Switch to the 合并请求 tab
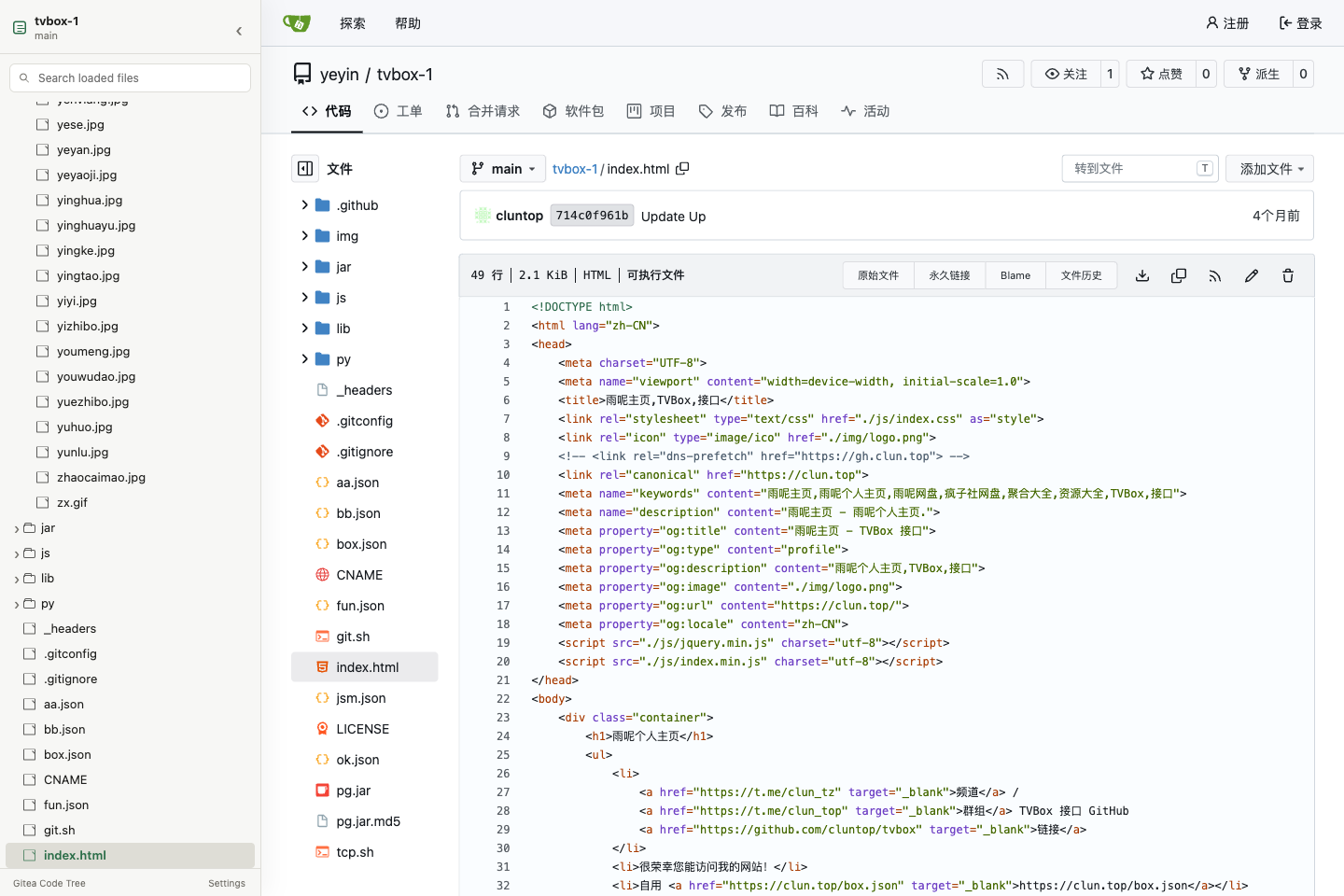The height and width of the screenshot is (896, 1344). pyautogui.click(x=483, y=111)
